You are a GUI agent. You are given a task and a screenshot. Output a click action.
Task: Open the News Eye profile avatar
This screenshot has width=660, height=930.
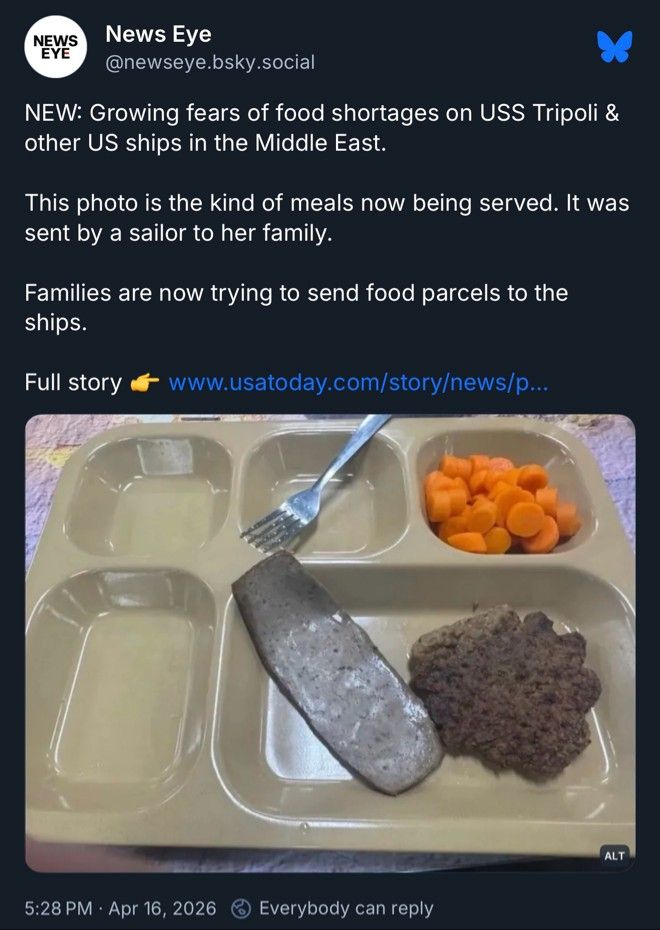pos(56,47)
